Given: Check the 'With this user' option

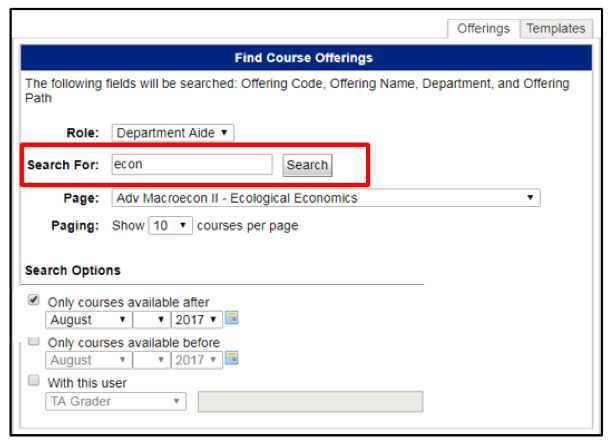Looking at the screenshot, I should [35, 381].
